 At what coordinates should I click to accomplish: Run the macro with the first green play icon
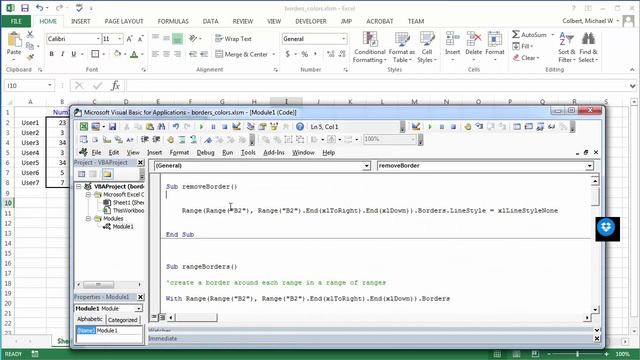click(201, 127)
